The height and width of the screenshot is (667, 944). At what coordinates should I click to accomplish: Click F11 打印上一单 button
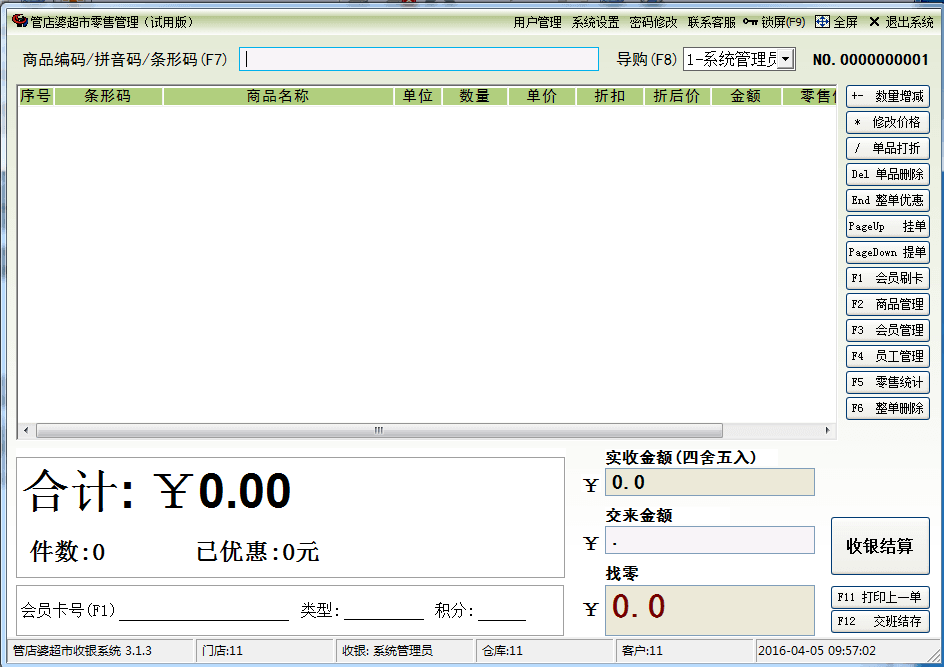click(x=880, y=597)
